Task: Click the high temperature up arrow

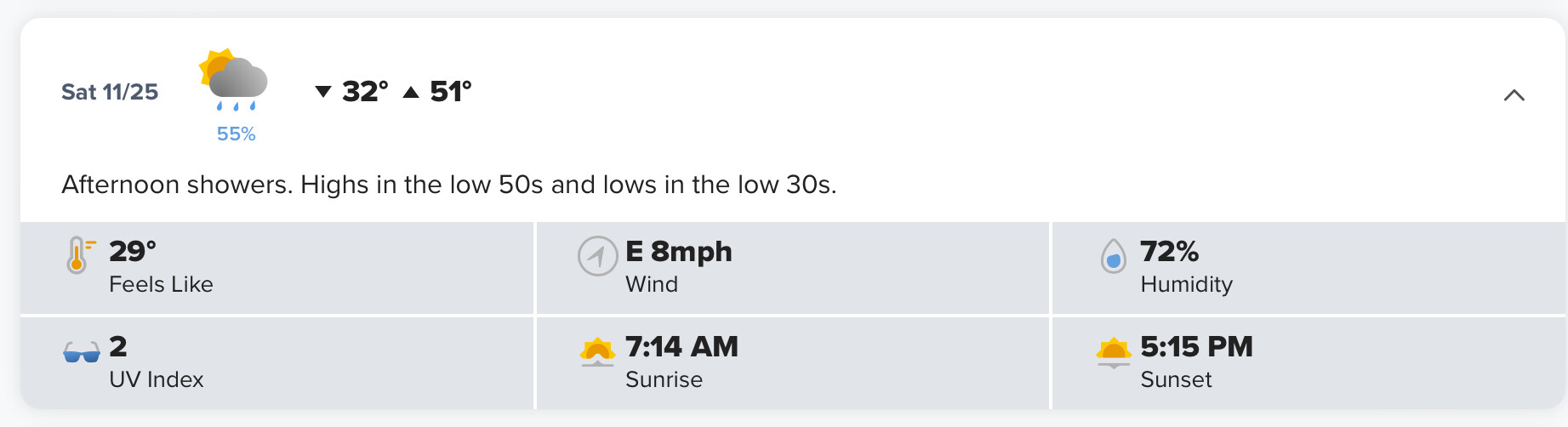Action: click(x=411, y=92)
